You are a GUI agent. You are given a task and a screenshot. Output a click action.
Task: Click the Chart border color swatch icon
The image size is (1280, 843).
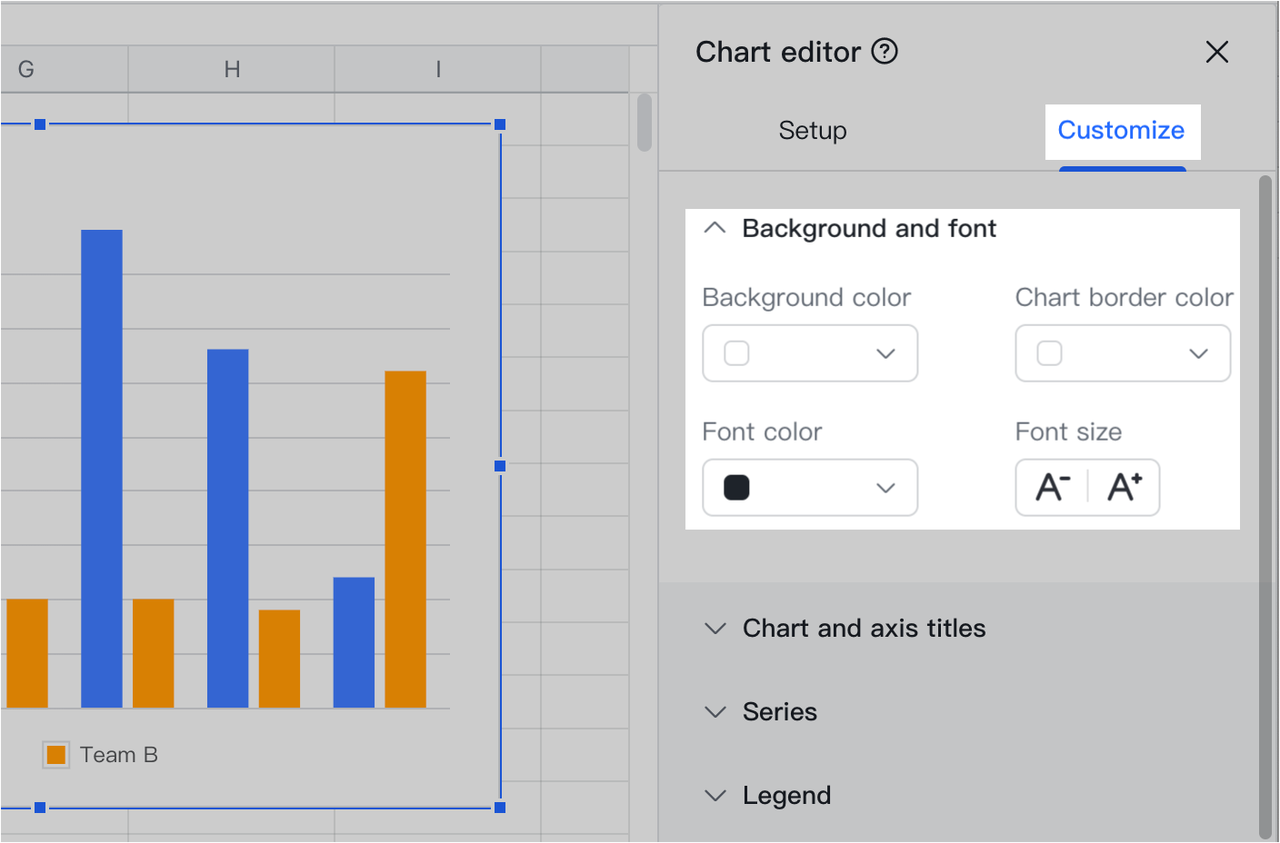tap(1048, 353)
